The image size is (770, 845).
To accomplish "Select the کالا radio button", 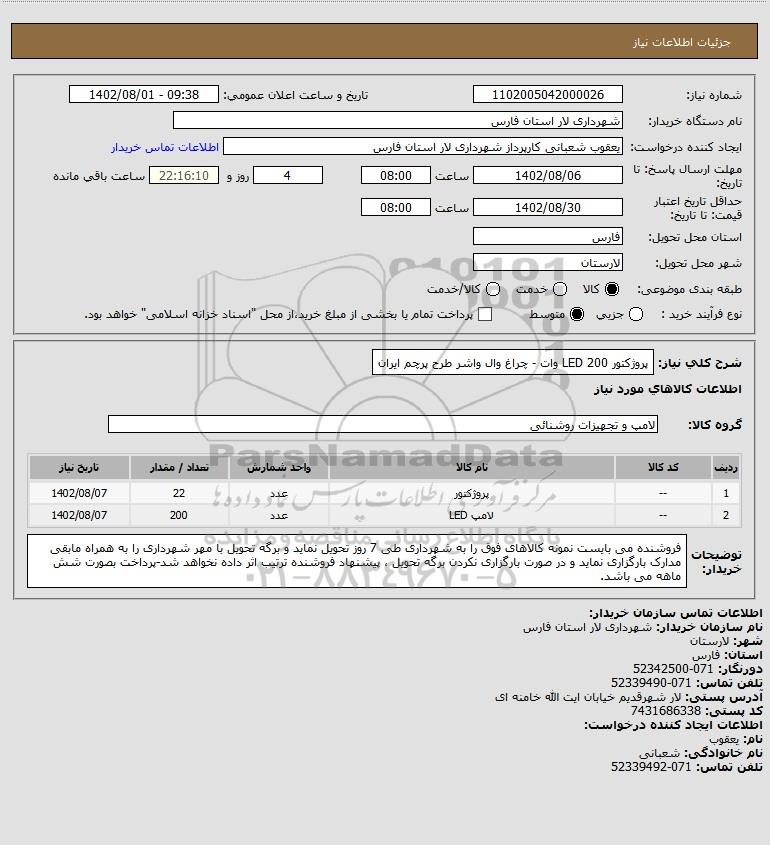I will click(x=612, y=289).
